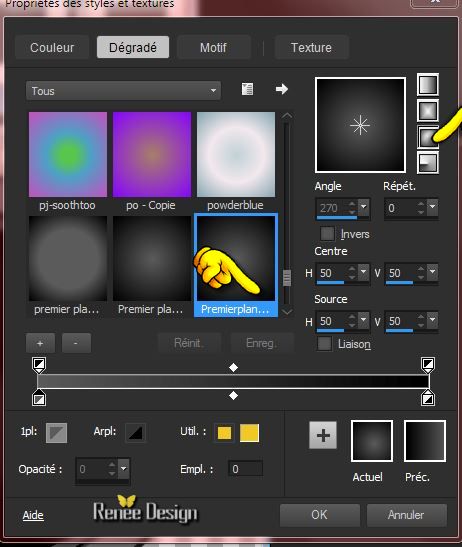
Task: Add current gradient with plus icon
Action: 323,435
